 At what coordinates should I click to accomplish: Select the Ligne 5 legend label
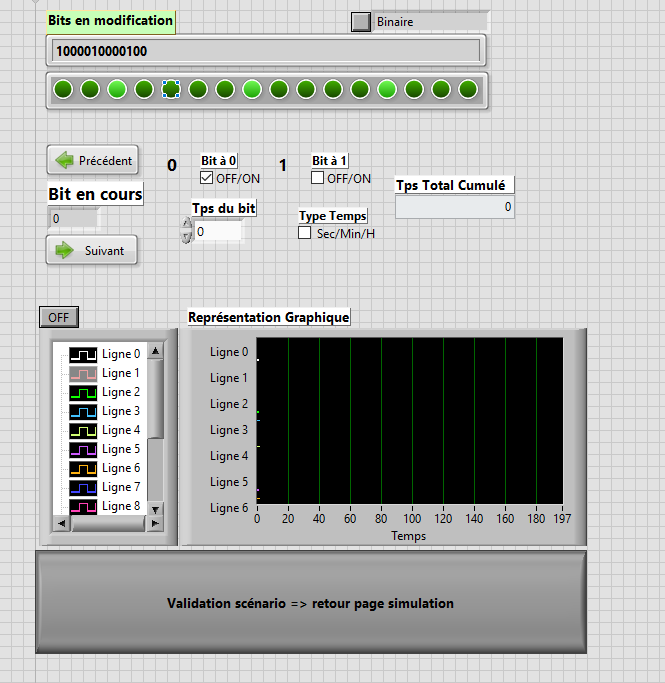(x=121, y=449)
